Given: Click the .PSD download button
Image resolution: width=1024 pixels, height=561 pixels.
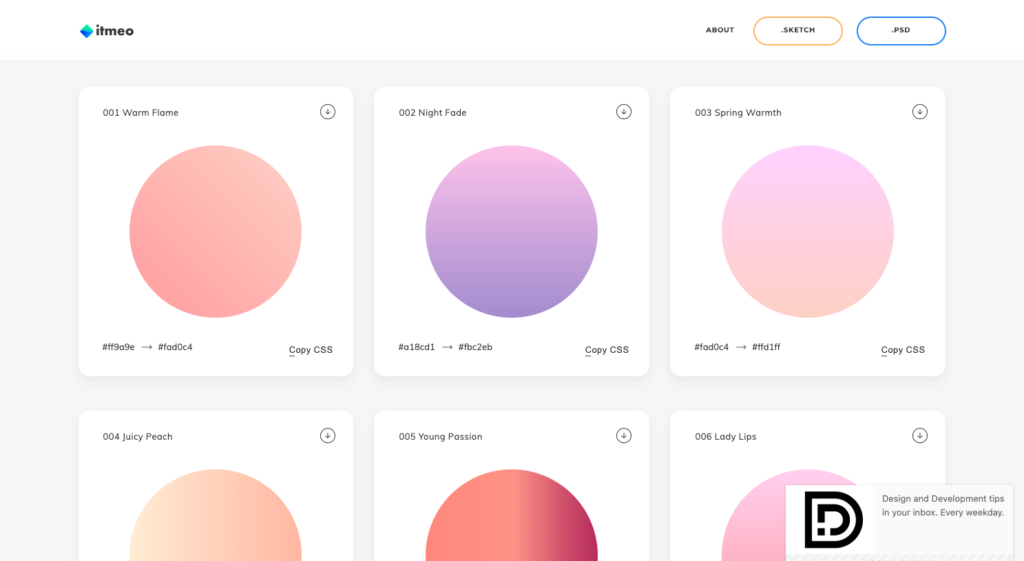Looking at the screenshot, I should pyautogui.click(x=901, y=31).
